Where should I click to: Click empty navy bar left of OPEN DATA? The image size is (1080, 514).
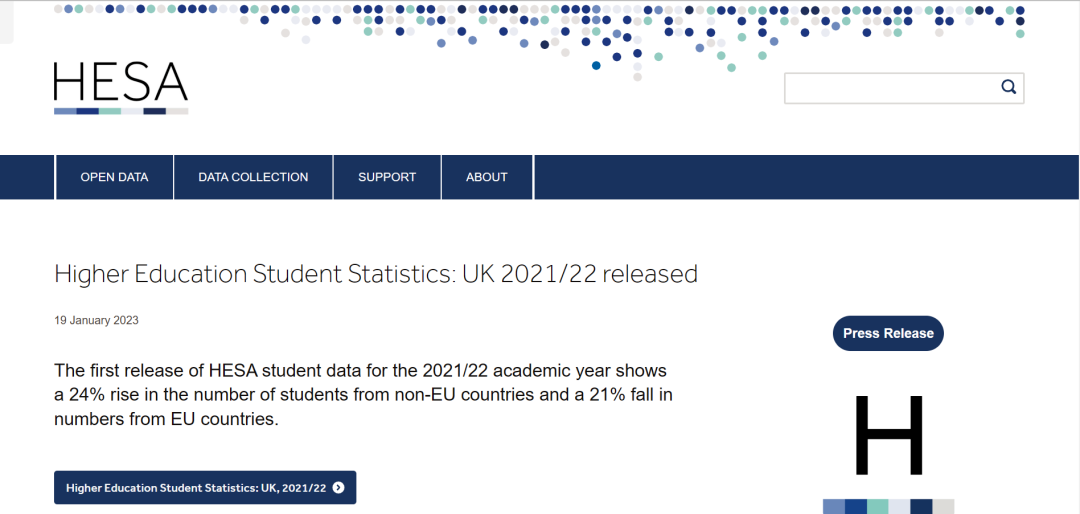click(x=27, y=177)
